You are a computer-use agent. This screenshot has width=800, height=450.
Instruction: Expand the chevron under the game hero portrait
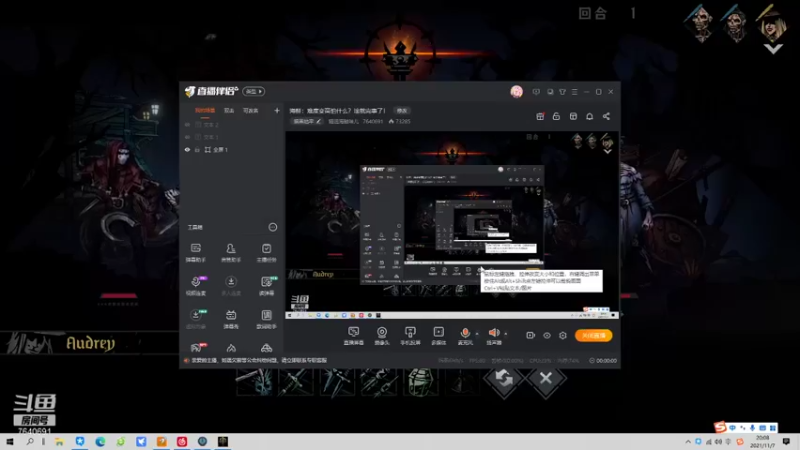pyautogui.click(x=773, y=48)
